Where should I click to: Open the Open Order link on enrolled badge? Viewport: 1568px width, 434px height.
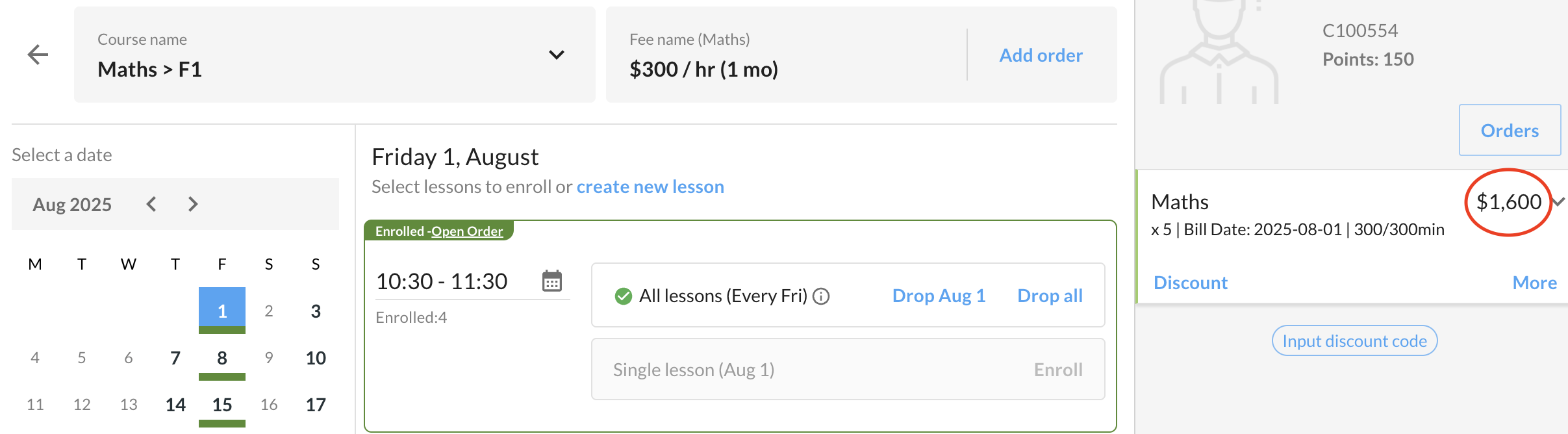point(467,231)
